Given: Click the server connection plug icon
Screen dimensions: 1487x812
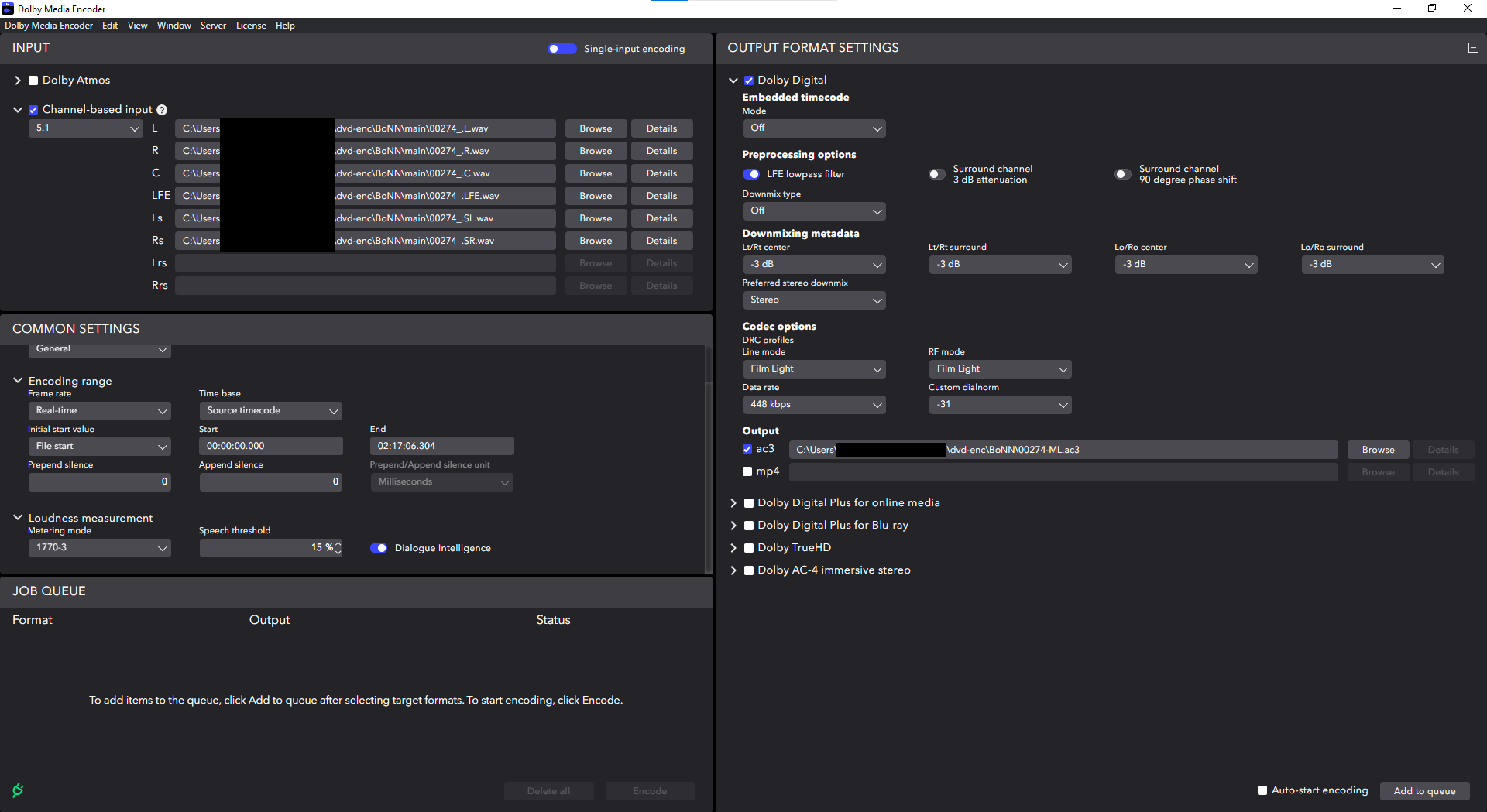Looking at the screenshot, I should pyautogui.click(x=18, y=790).
